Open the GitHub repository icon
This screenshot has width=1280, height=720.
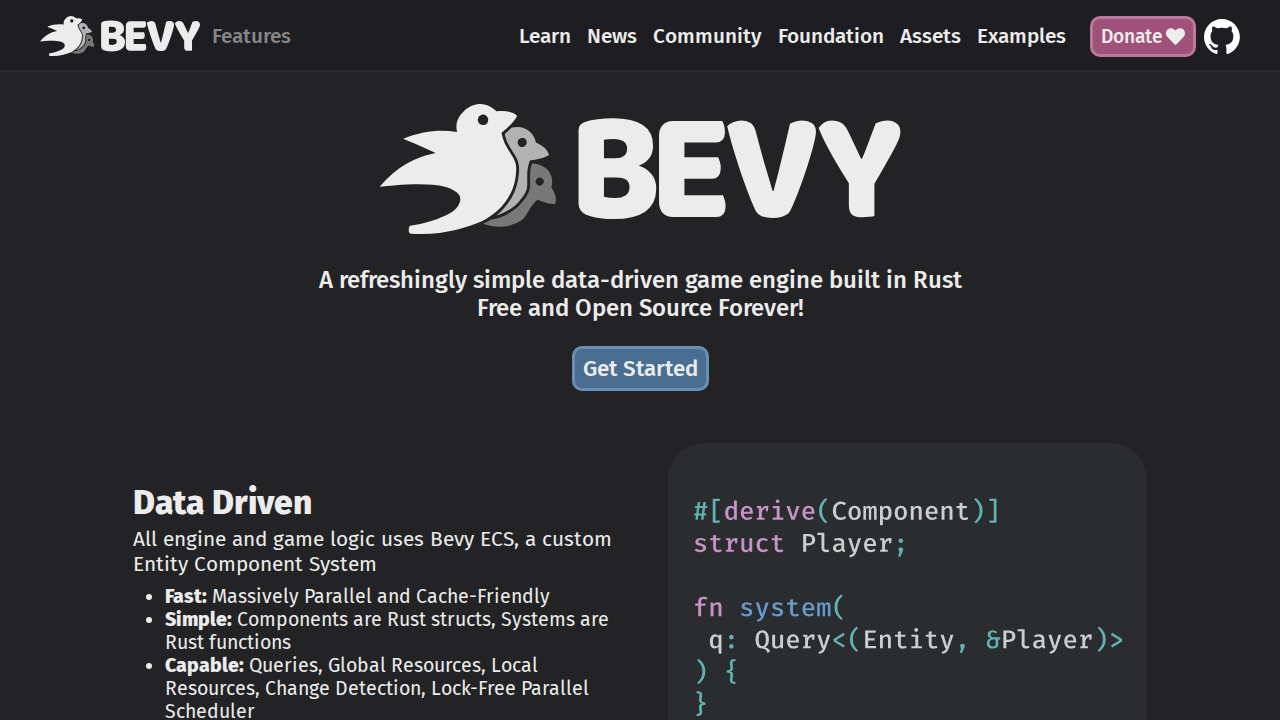[1221, 37]
